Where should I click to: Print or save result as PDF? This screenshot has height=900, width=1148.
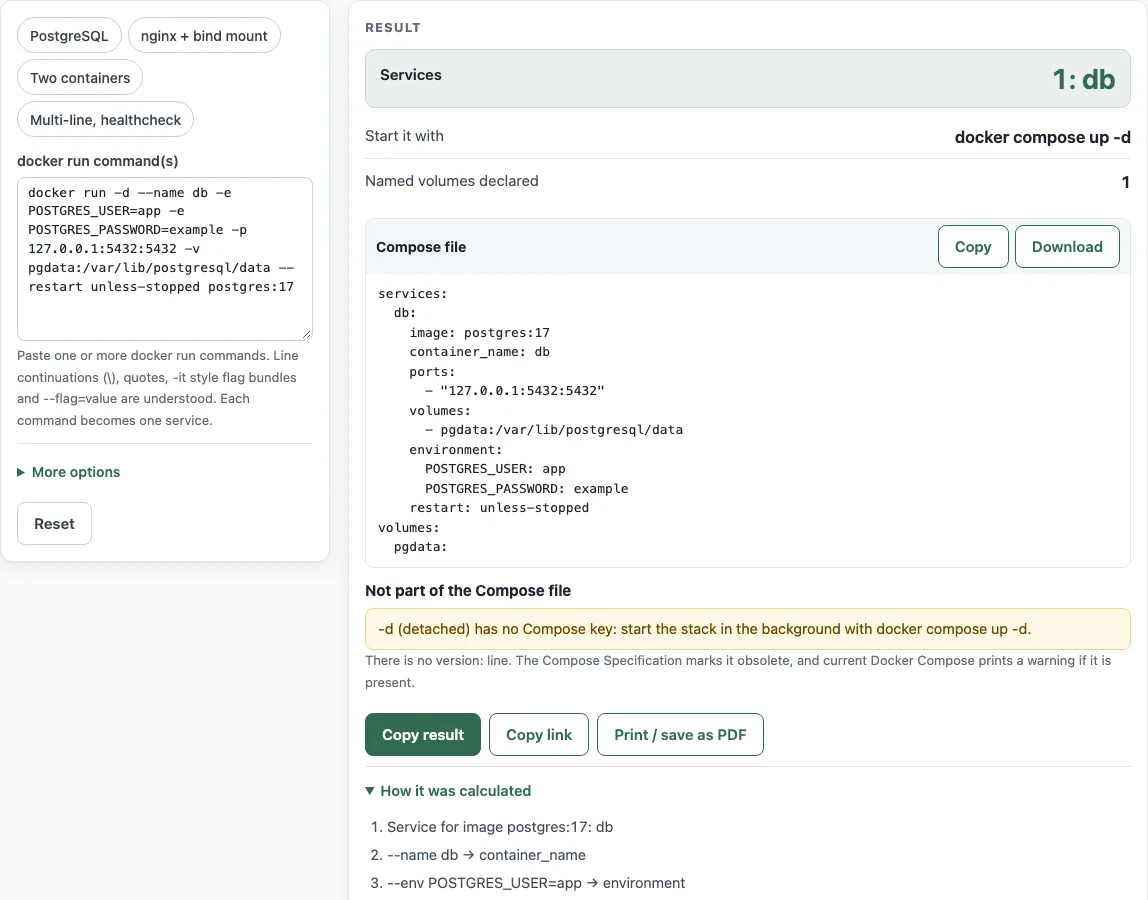680,734
